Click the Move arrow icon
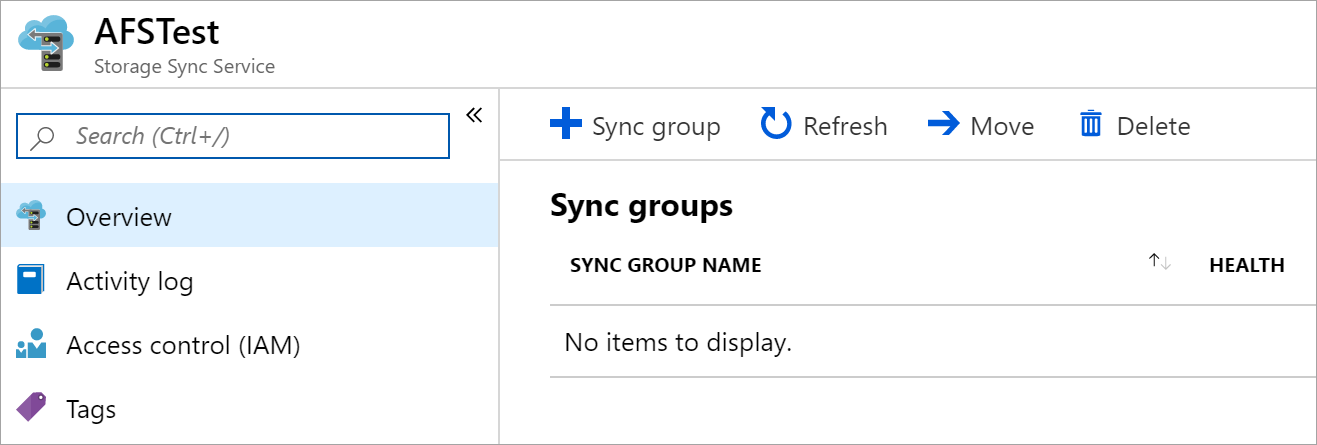Viewport: 1317px width, 445px height. [x=943, y=126]
